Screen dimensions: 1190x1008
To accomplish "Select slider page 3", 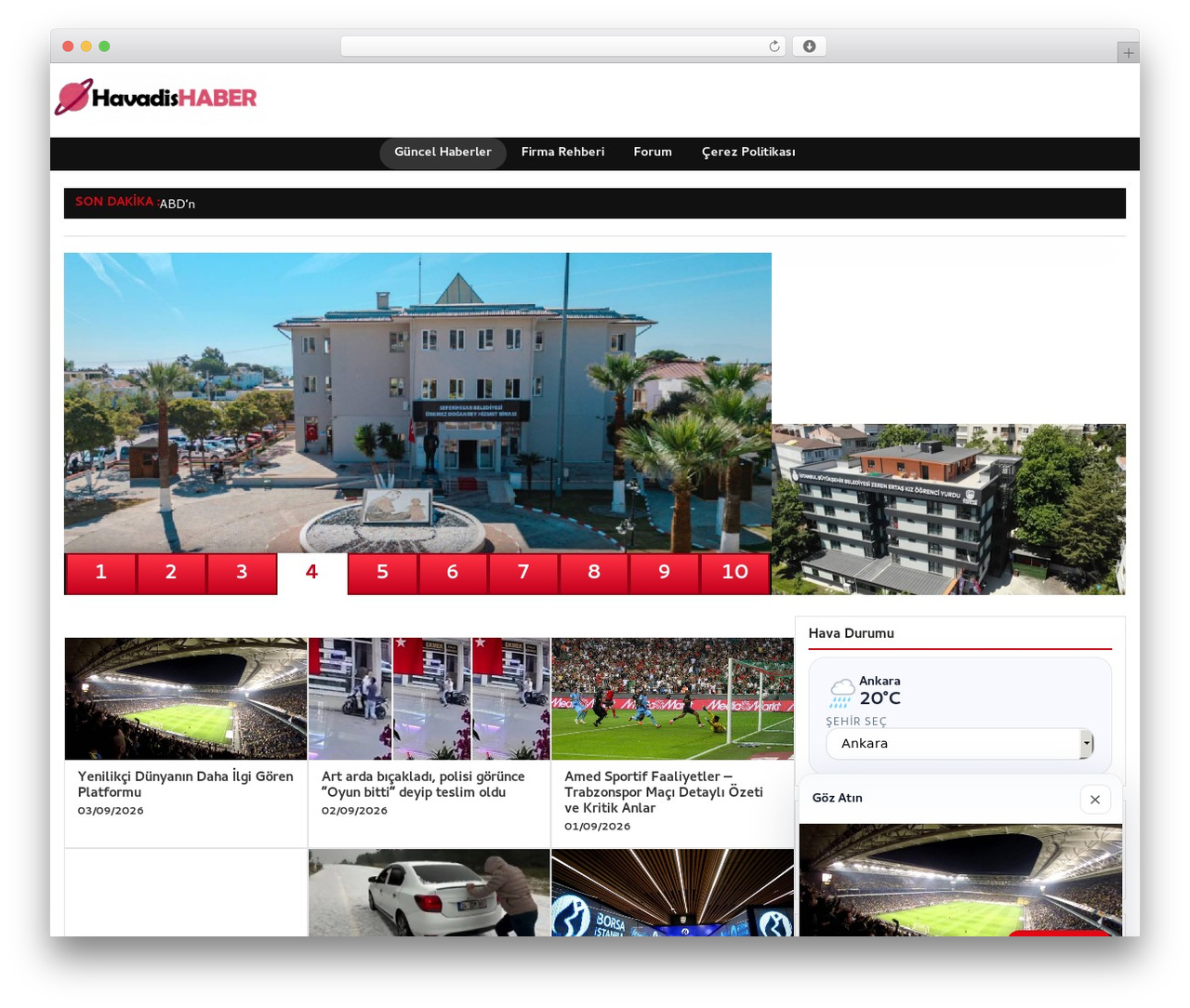I will pos(242,573).
